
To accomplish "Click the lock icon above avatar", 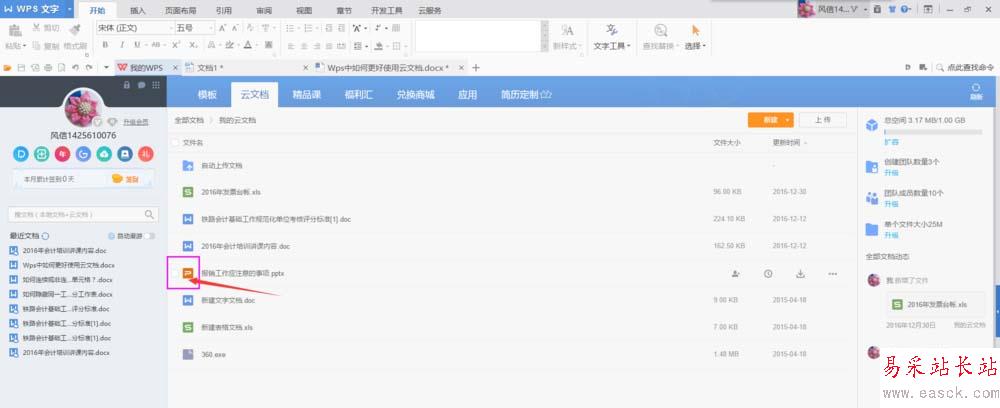I will tap(127, 85).
